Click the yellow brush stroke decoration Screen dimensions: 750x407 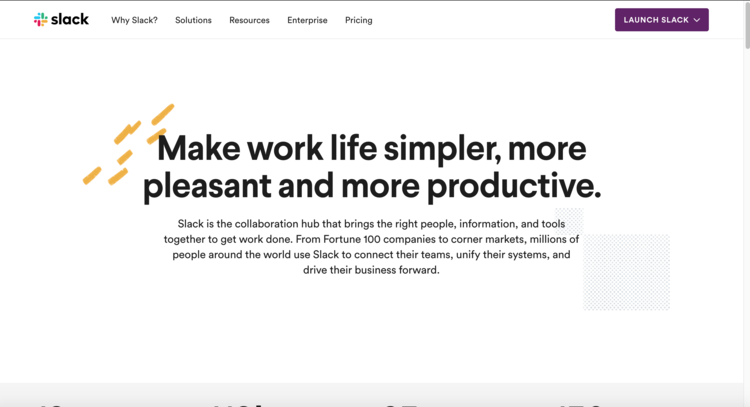128,143
